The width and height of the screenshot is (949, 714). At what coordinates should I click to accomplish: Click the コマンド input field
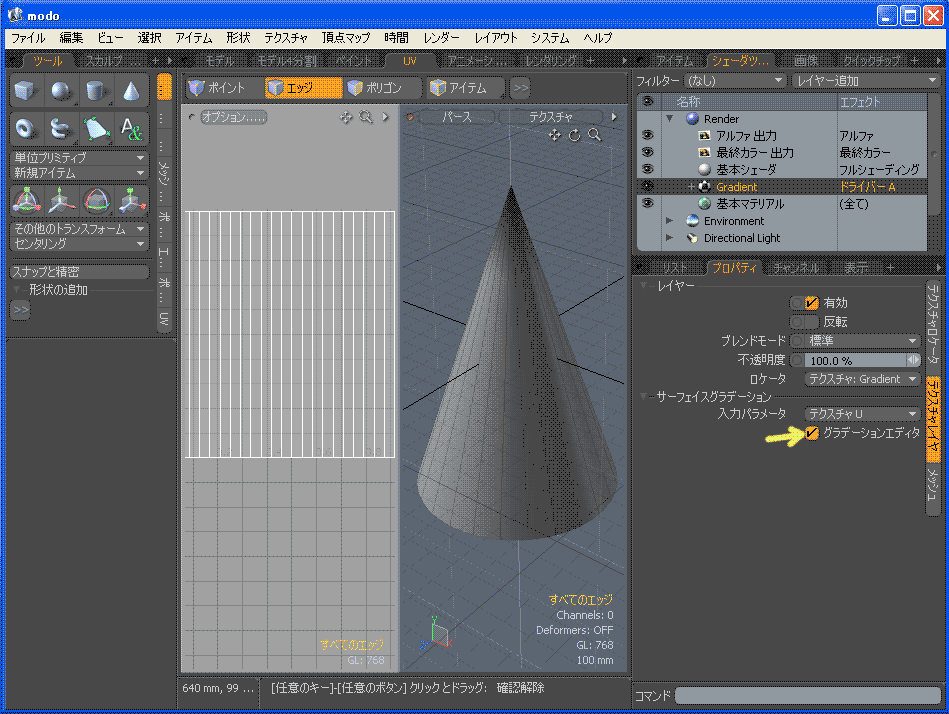tap(807, 696)
